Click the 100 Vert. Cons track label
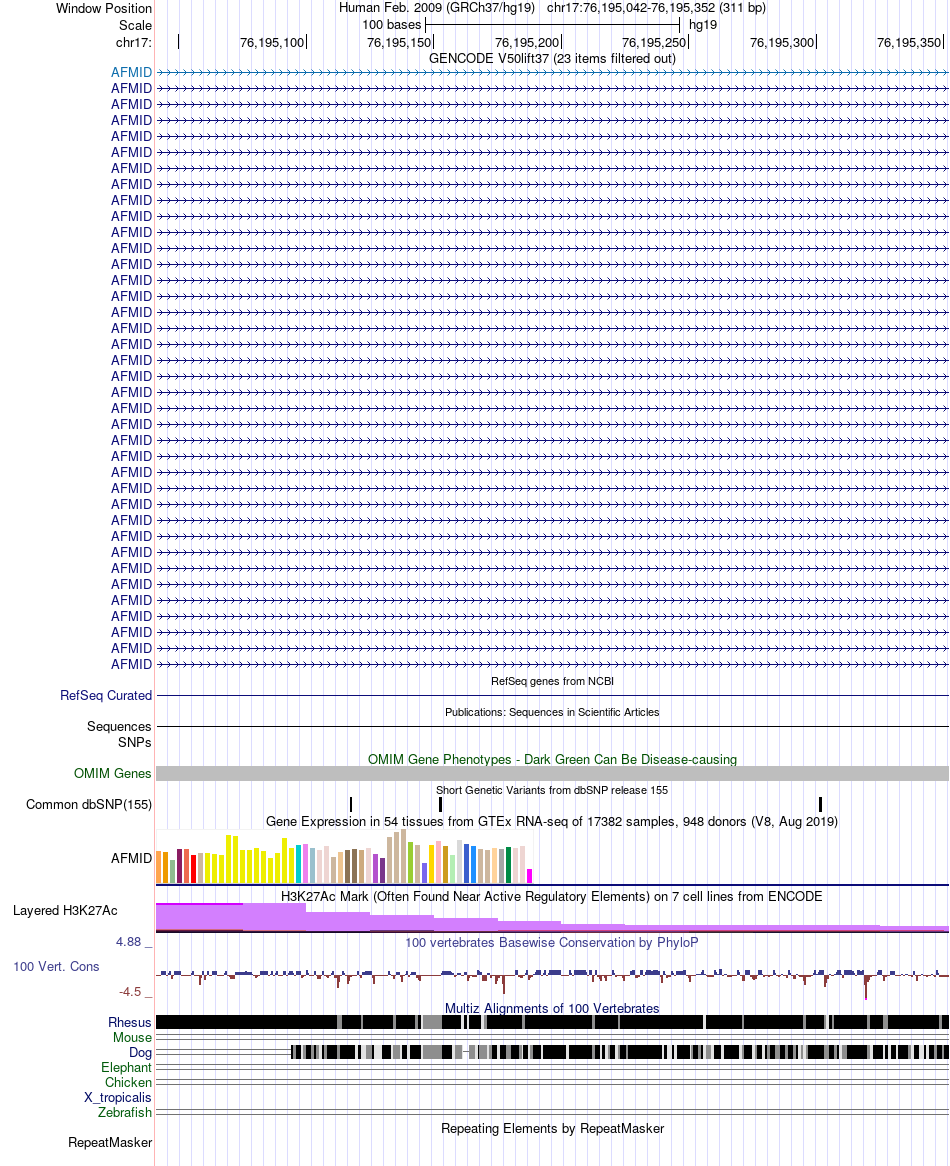950x1166 pixels. pos(56,966)
